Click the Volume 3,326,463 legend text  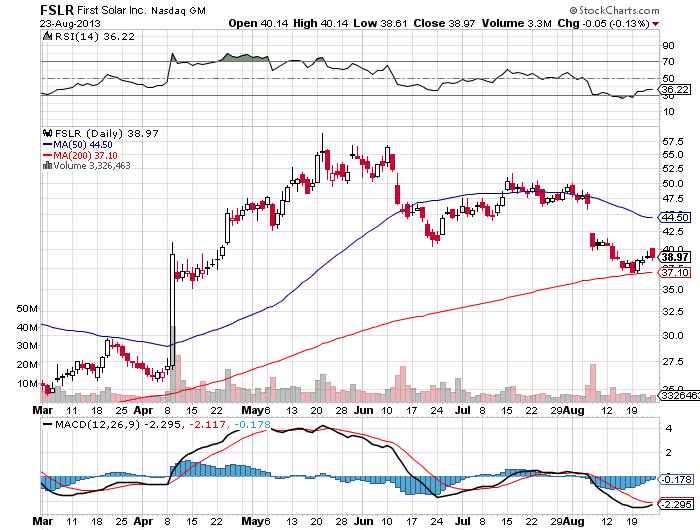click(x=92, y=166)
